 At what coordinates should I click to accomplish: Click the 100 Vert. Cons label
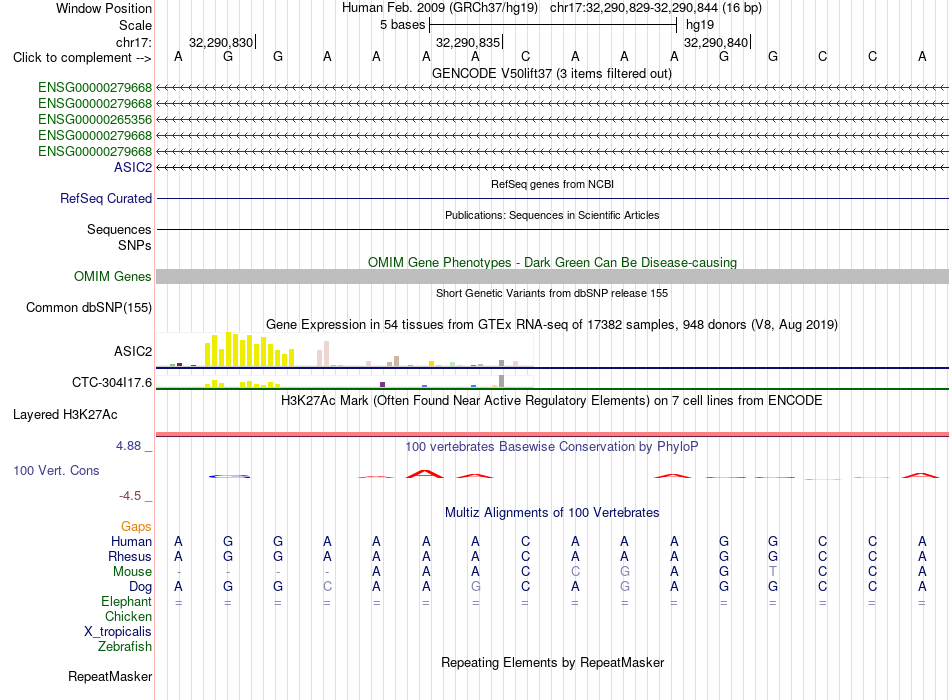[x=56, y=470]
